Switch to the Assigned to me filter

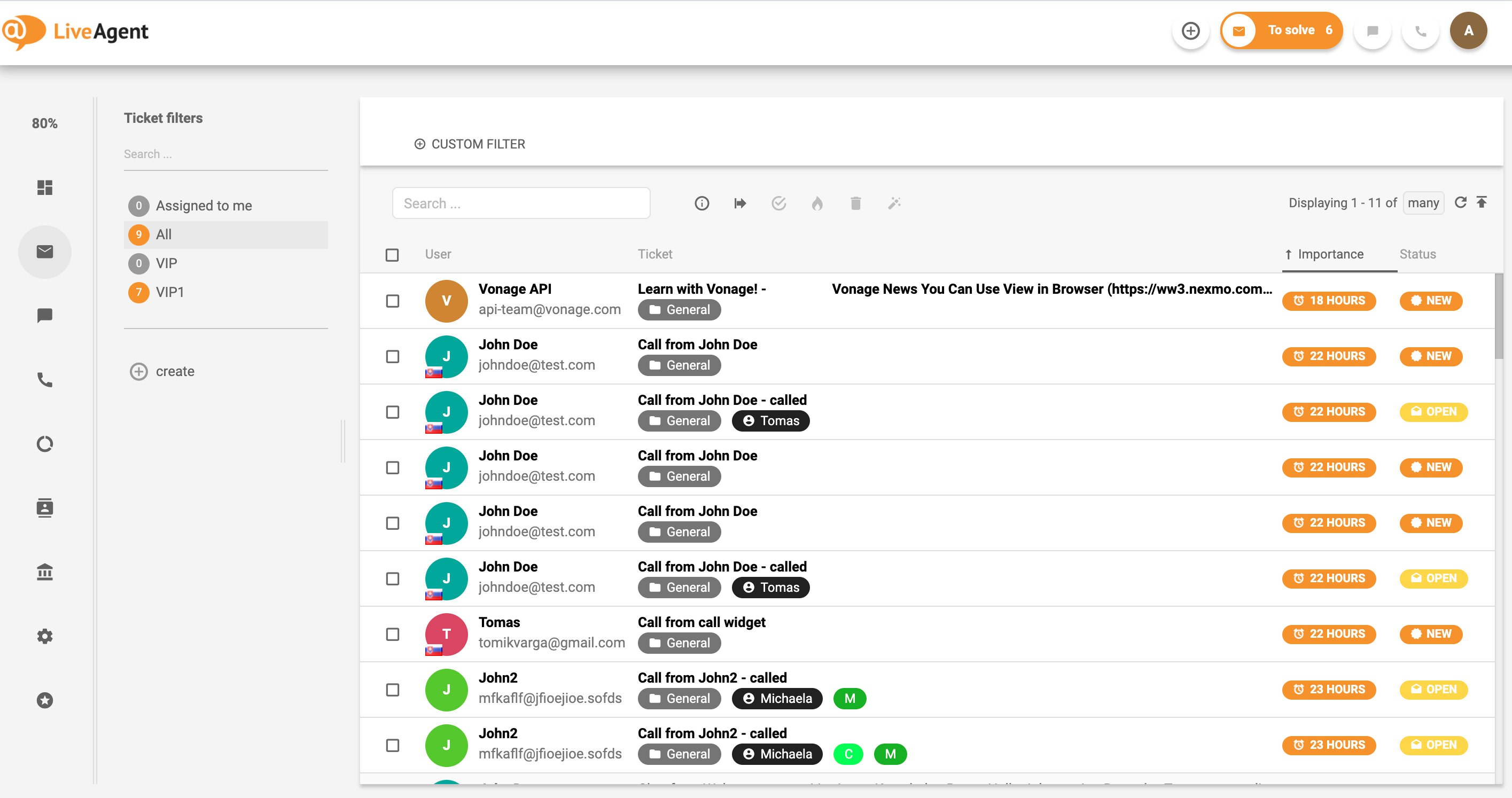pos(203,205)
